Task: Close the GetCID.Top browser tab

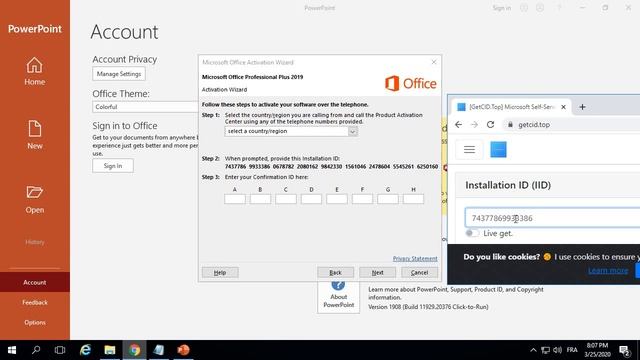Action: coord(563,107)
